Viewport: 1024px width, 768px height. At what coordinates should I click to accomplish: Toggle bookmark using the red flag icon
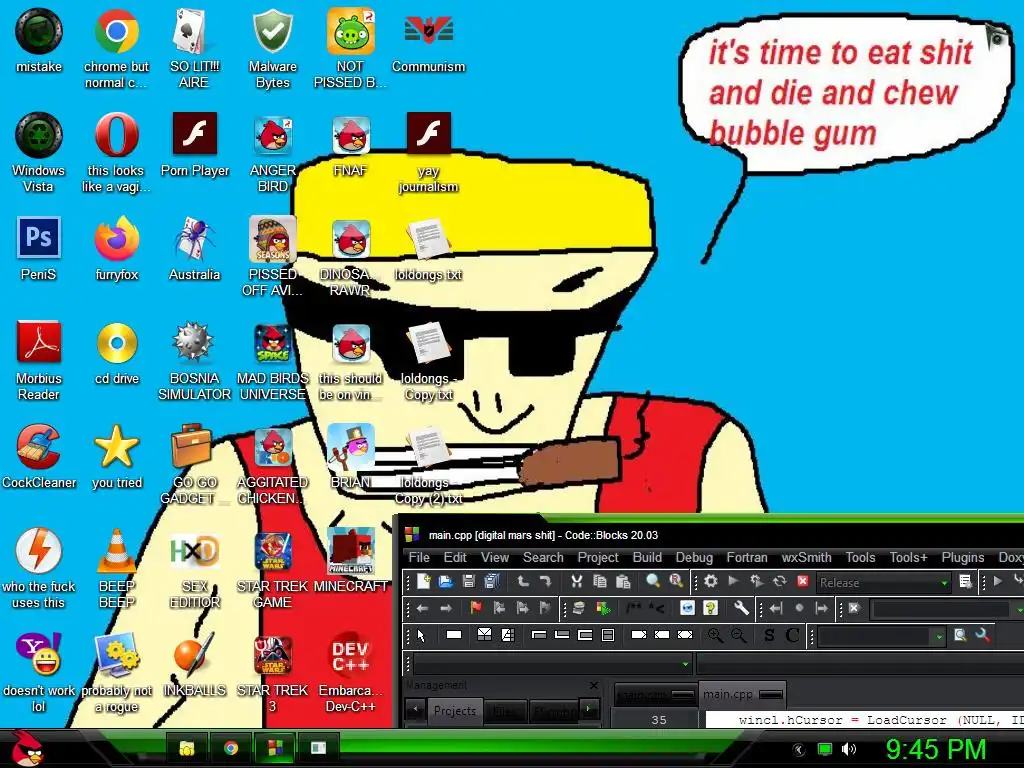(475, 608)
